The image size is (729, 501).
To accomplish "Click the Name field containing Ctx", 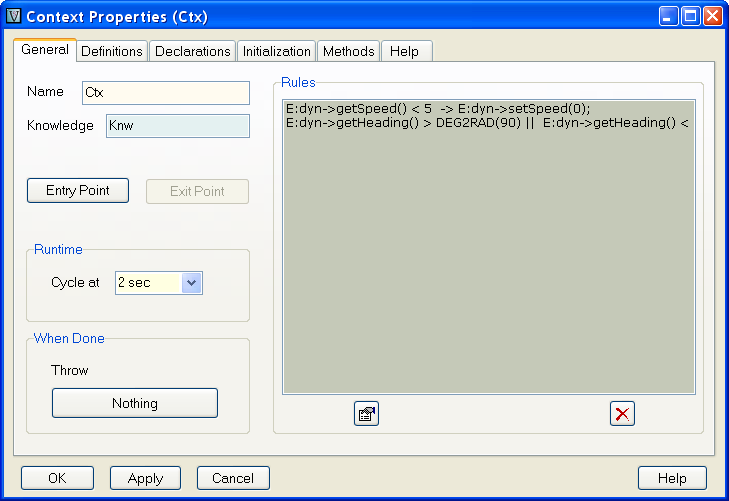I will (x=165, y=92).
